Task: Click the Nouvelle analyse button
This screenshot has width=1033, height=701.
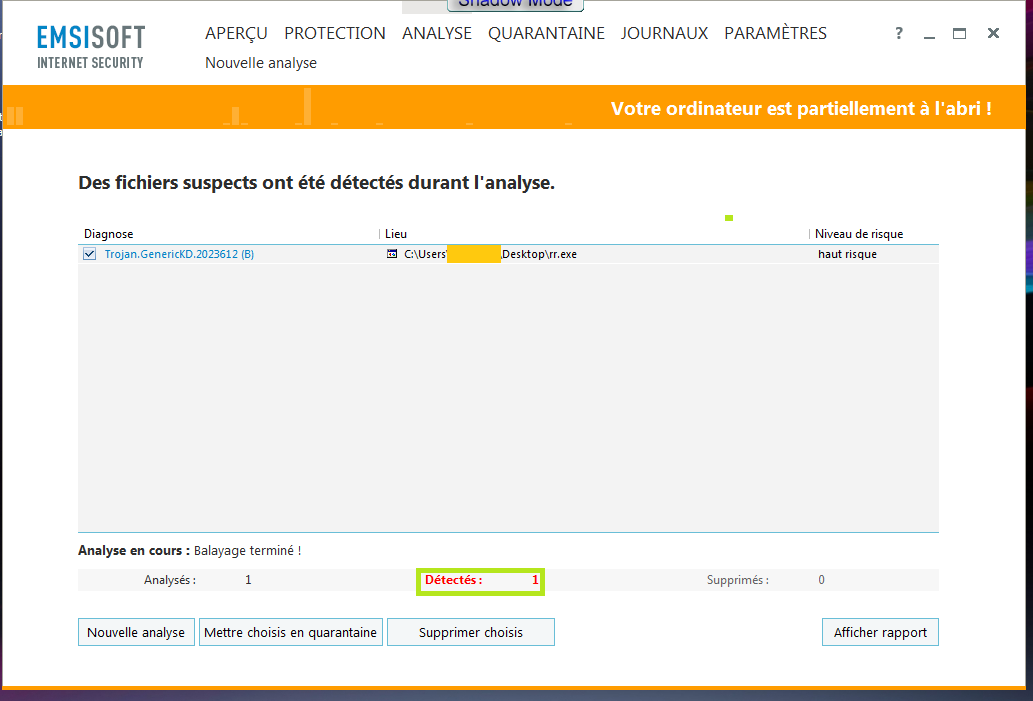Action: tap(136, 632)
